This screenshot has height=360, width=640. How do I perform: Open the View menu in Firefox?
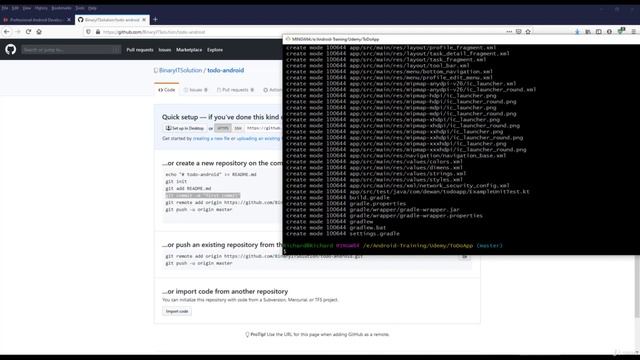tap(27, 8)
